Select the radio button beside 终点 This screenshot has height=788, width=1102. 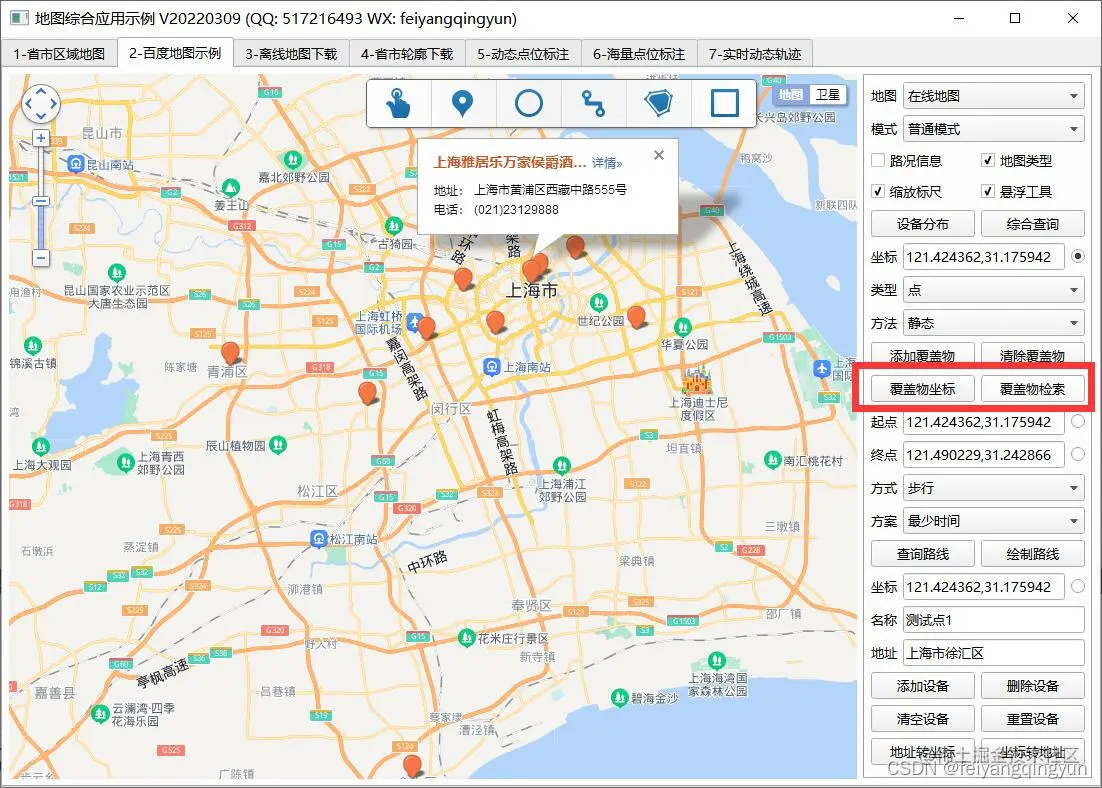click(x=1077, y=455)
